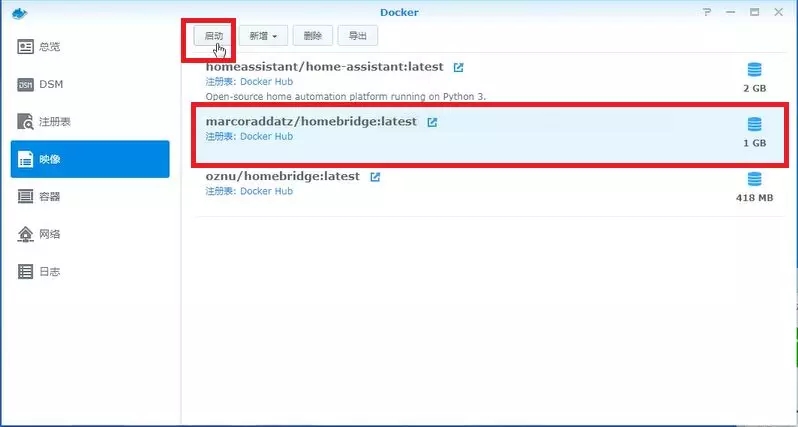798x427 pixels.
Task: Open the 总览 overview tab
Action: coord(90,47)
